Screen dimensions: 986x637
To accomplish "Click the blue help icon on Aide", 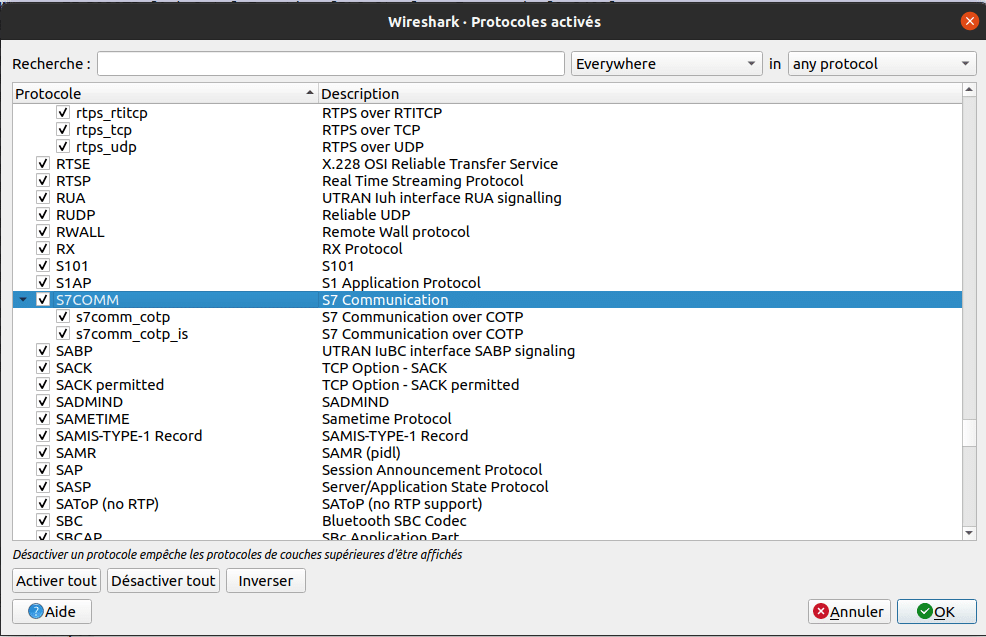I will [36, 611].
